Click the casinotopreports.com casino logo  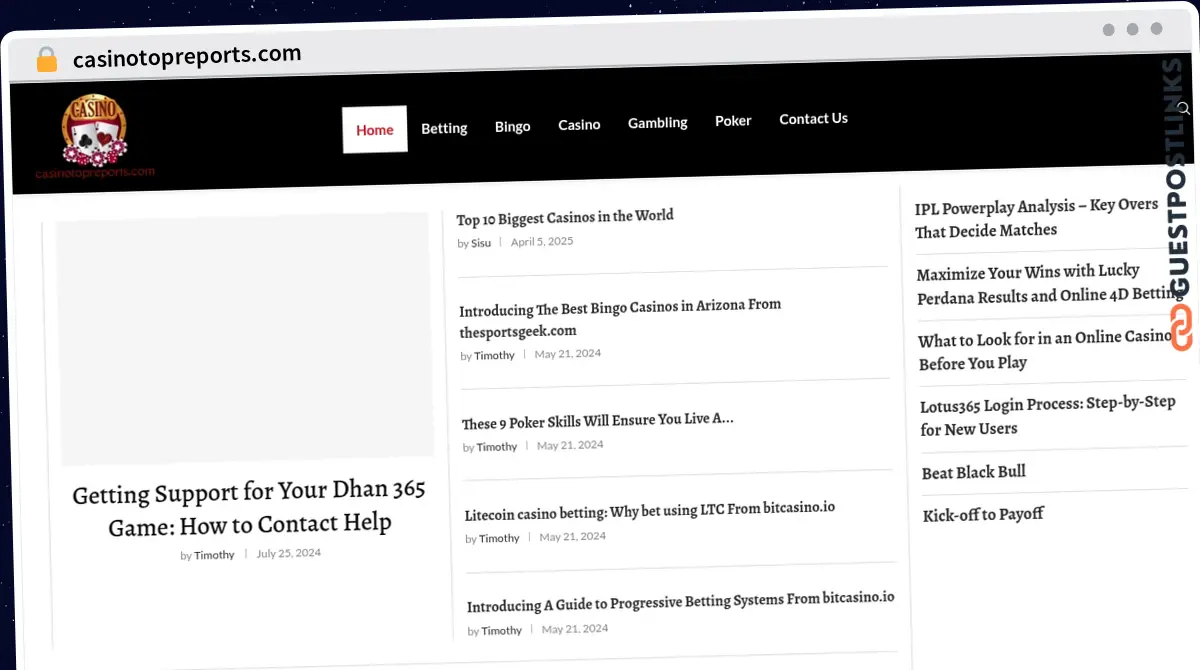point(95,136)
